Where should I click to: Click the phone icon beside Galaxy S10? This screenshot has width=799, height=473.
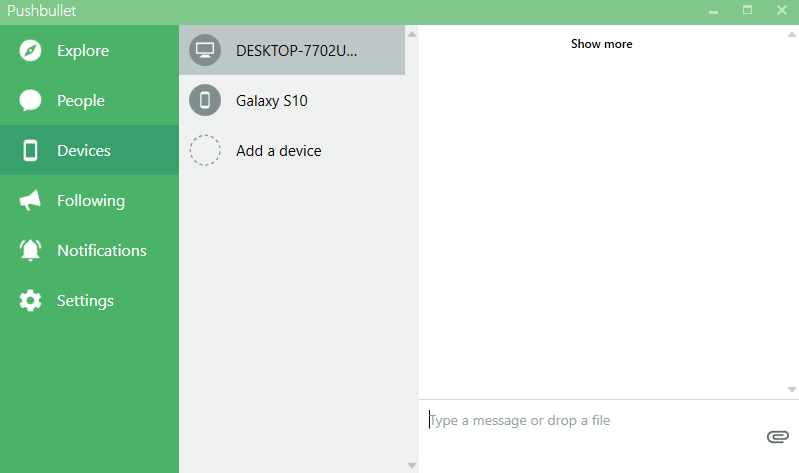point(205,100)
